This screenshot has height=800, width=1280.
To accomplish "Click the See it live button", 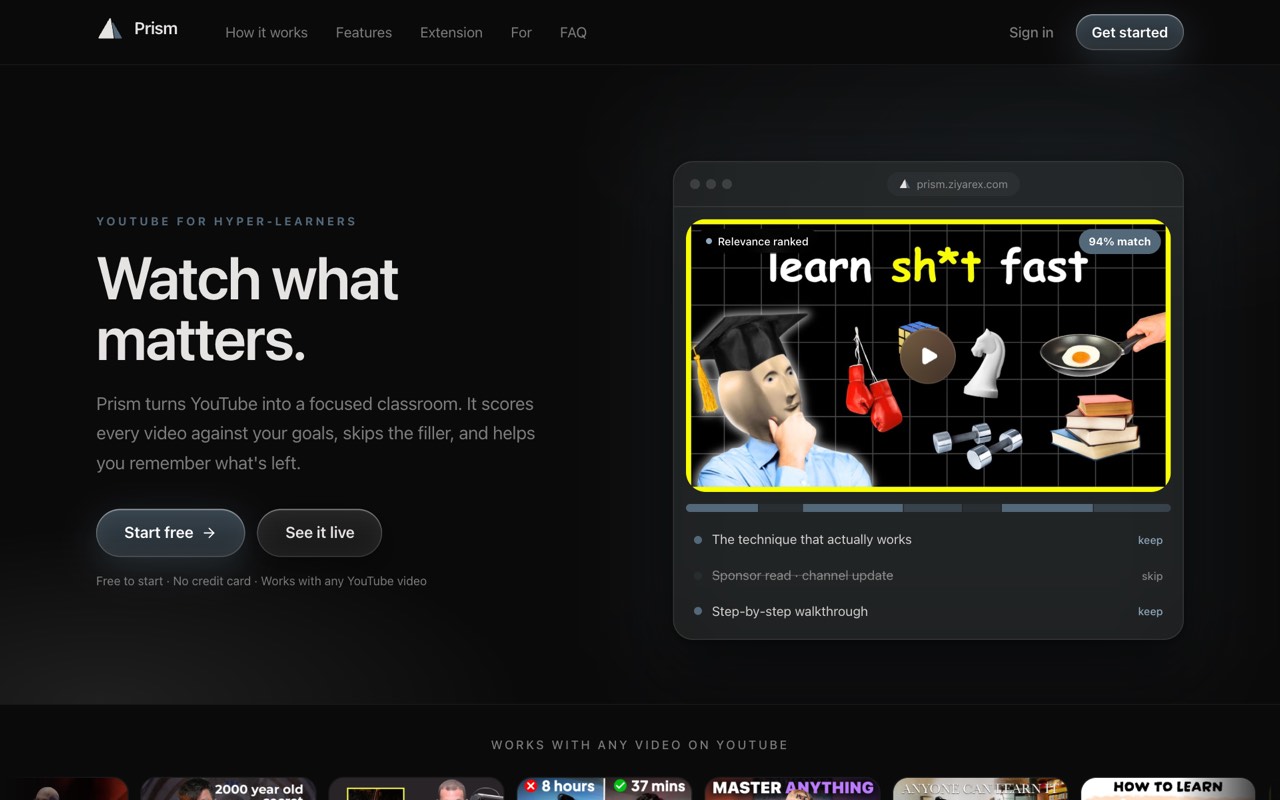I will pos(319,533).
